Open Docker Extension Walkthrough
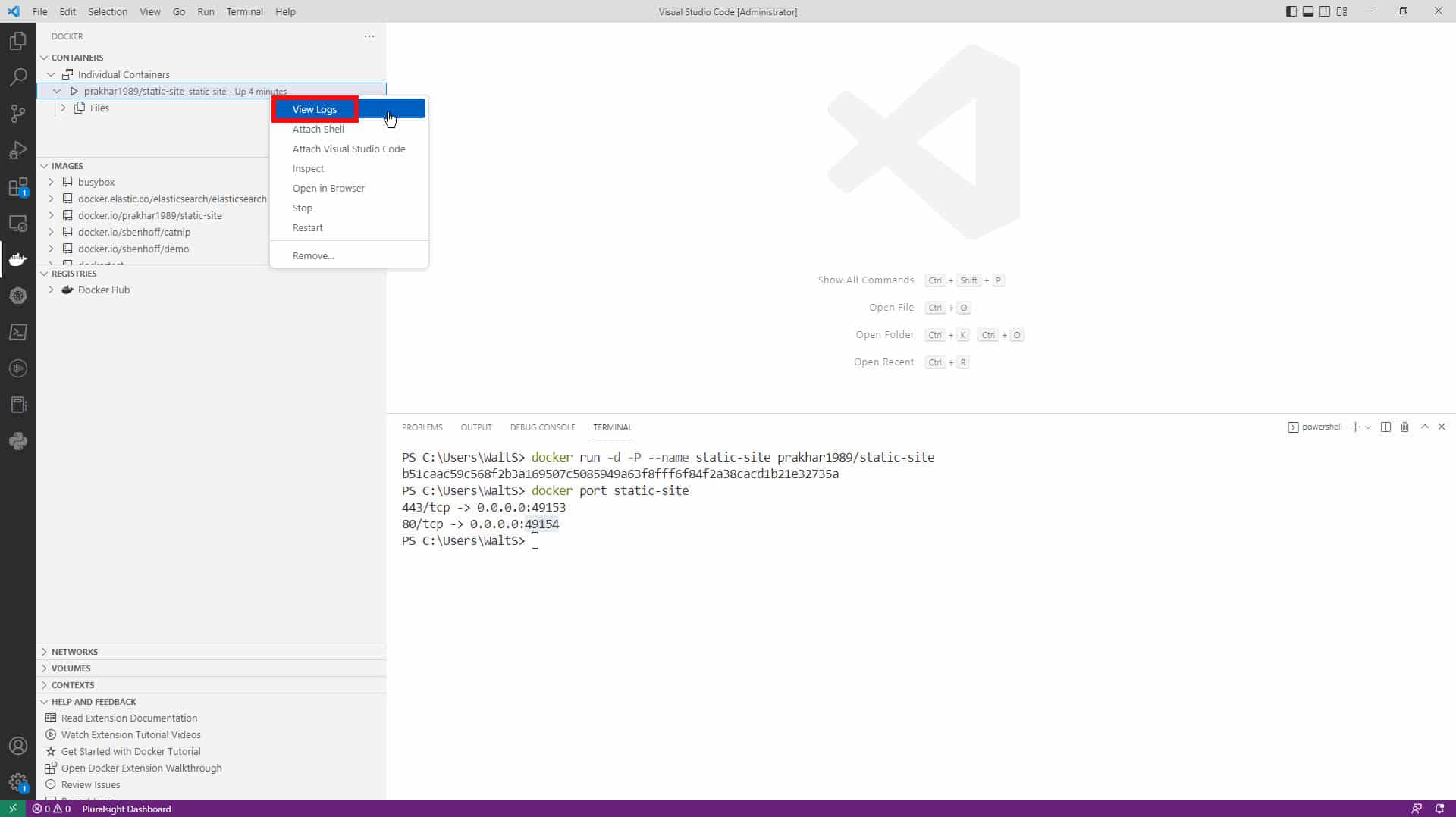Viewport: 1456px width, 817px height. [x=141, y=768]
